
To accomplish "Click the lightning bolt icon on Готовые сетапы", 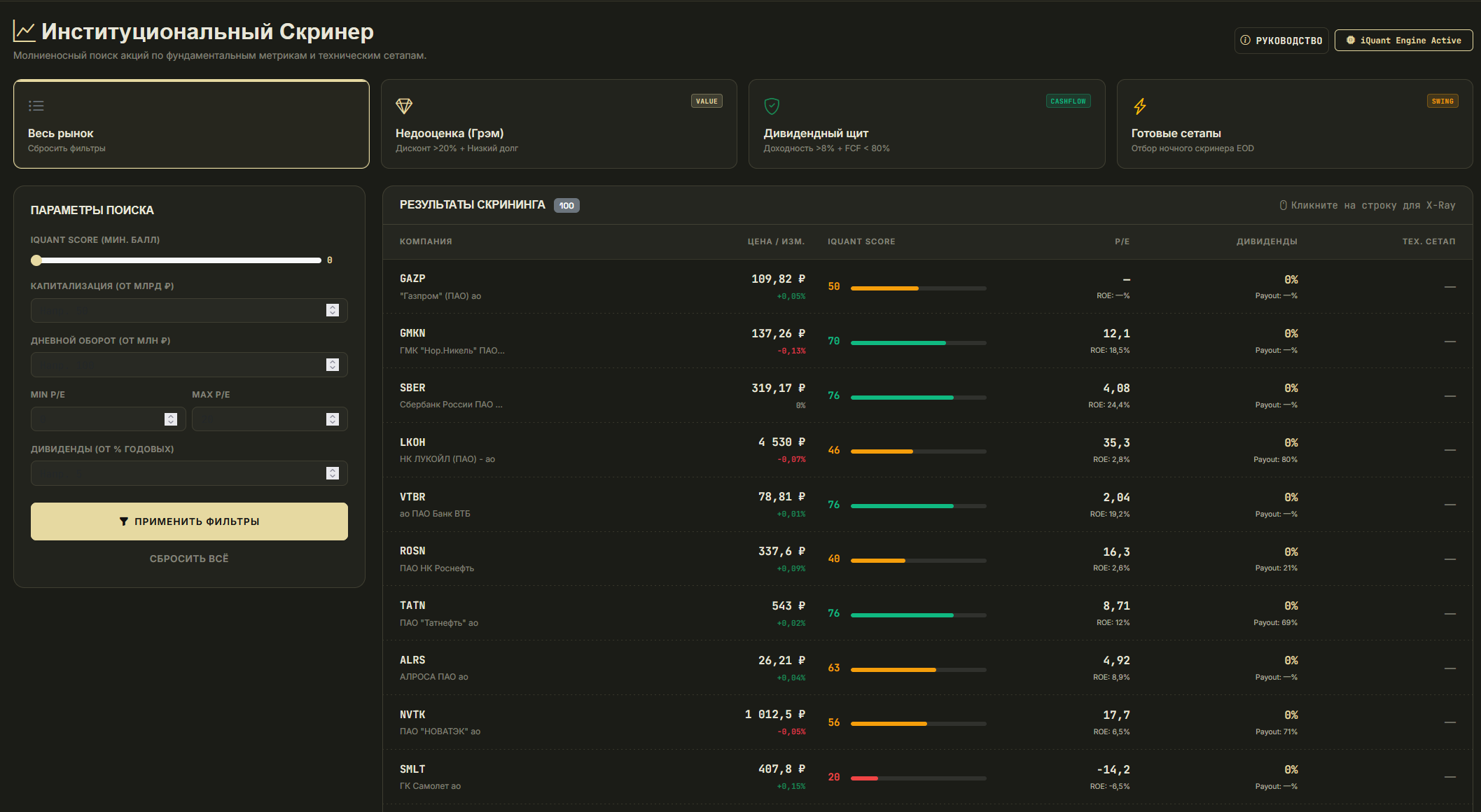I will 1140,106.
